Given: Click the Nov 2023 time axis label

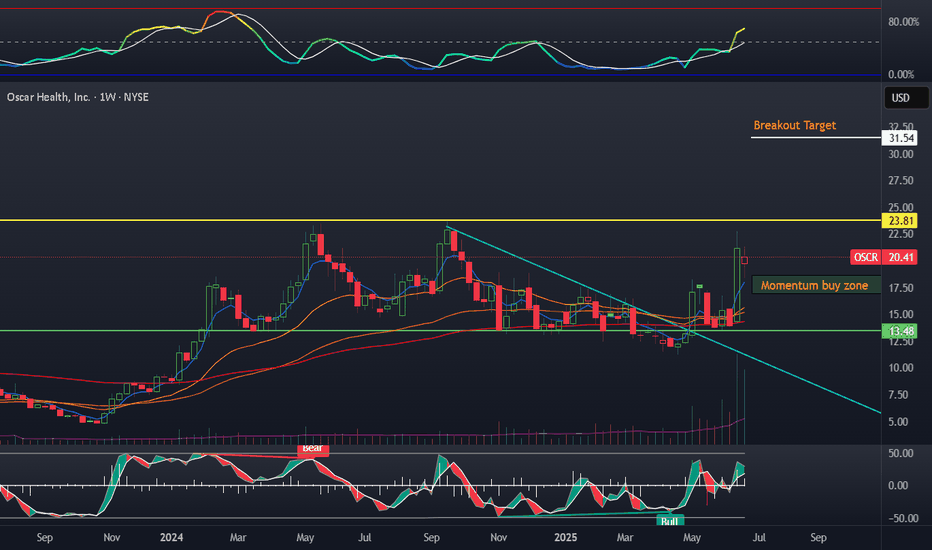Looking at the screenshot, I should [111, 538].
